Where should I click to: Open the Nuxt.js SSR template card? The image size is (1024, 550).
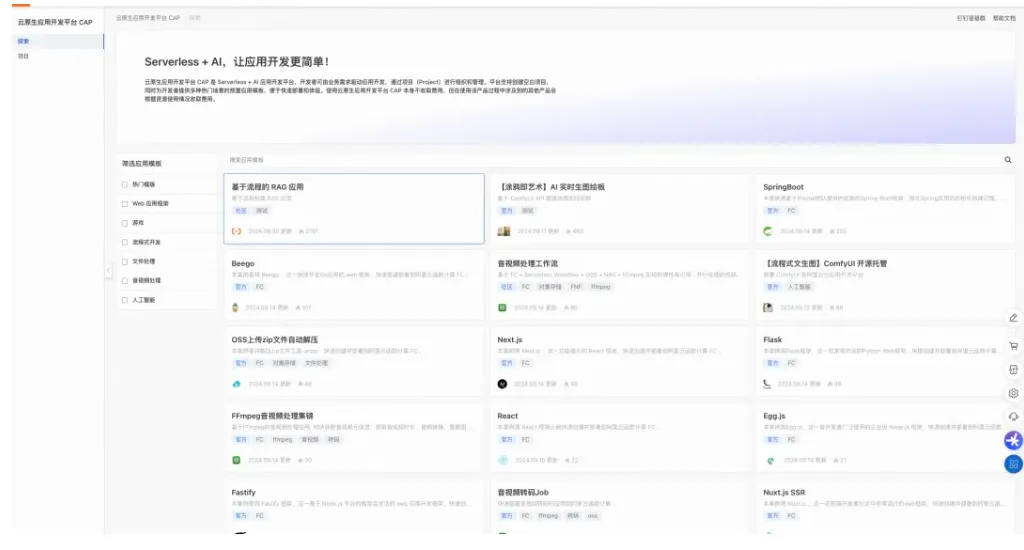[x=885, y=507]
